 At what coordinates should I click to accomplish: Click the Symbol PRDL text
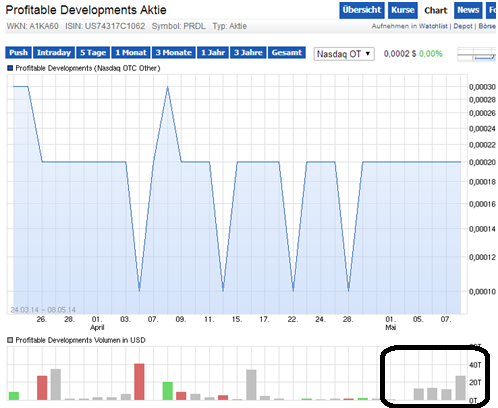[x=179, y=26]
